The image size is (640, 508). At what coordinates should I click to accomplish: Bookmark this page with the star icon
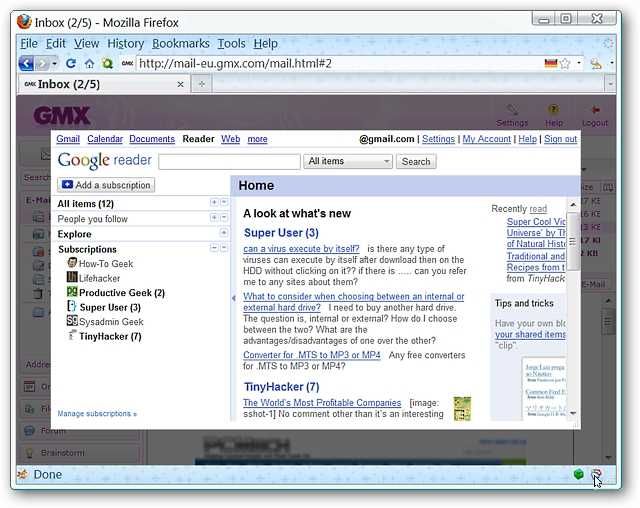click(565, 64)
